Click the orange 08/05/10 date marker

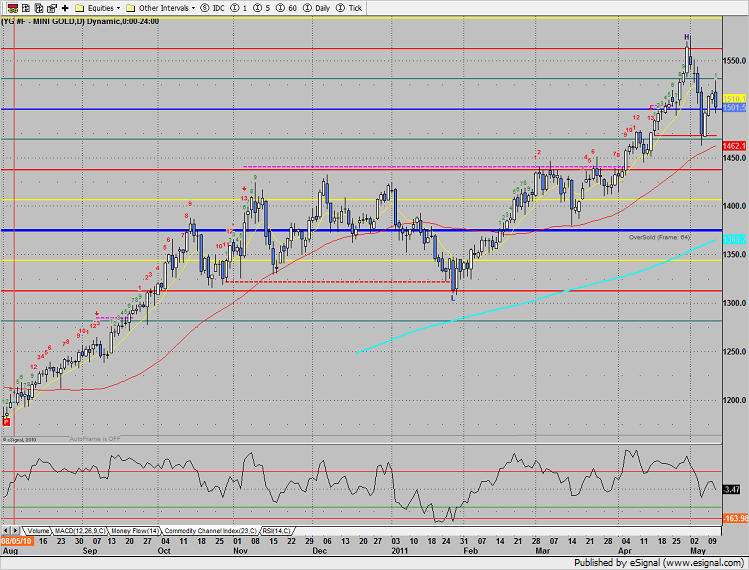17,541
